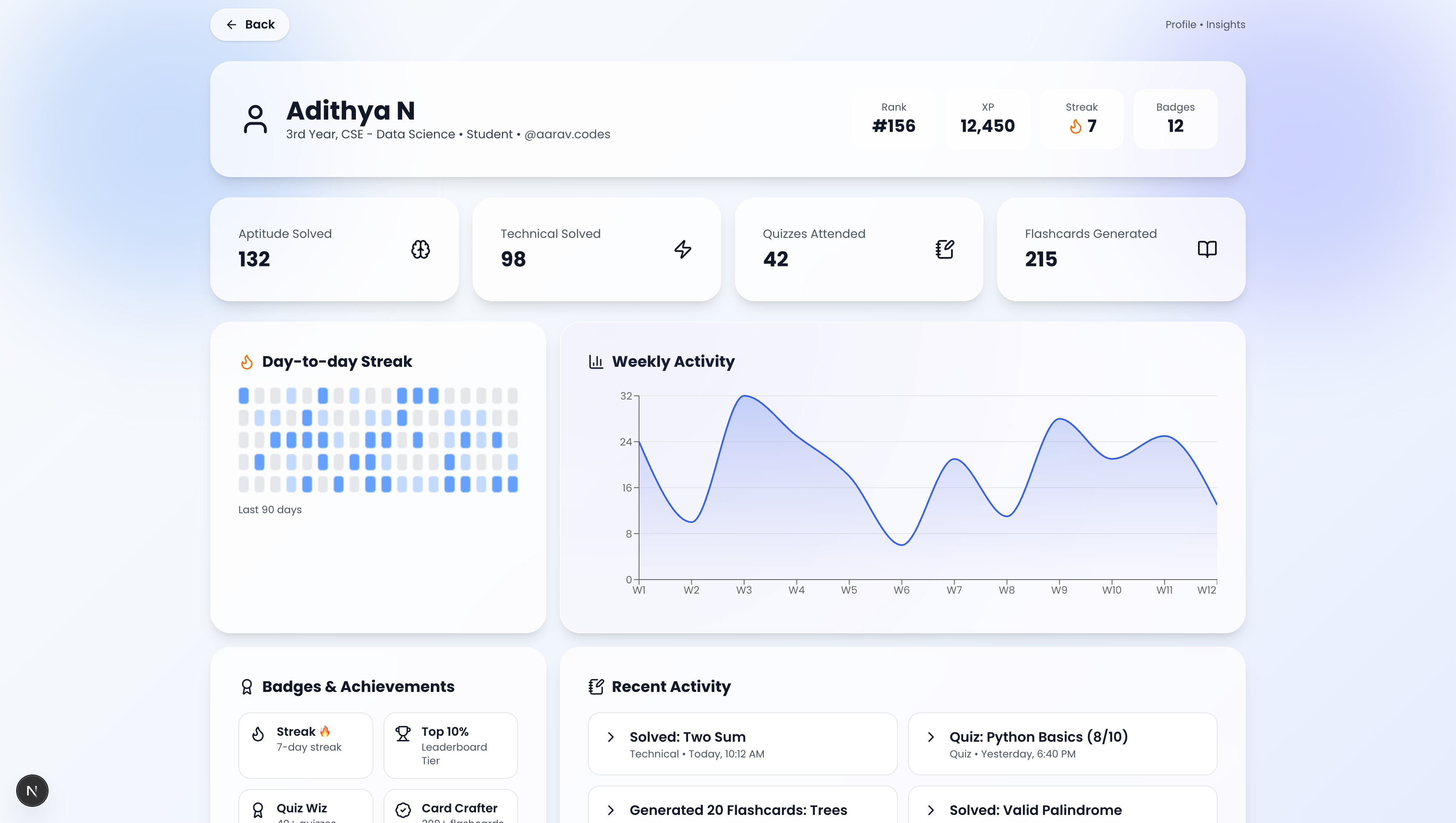Click the ribbon icon beside Badges & Achievements

pos(246,687)
